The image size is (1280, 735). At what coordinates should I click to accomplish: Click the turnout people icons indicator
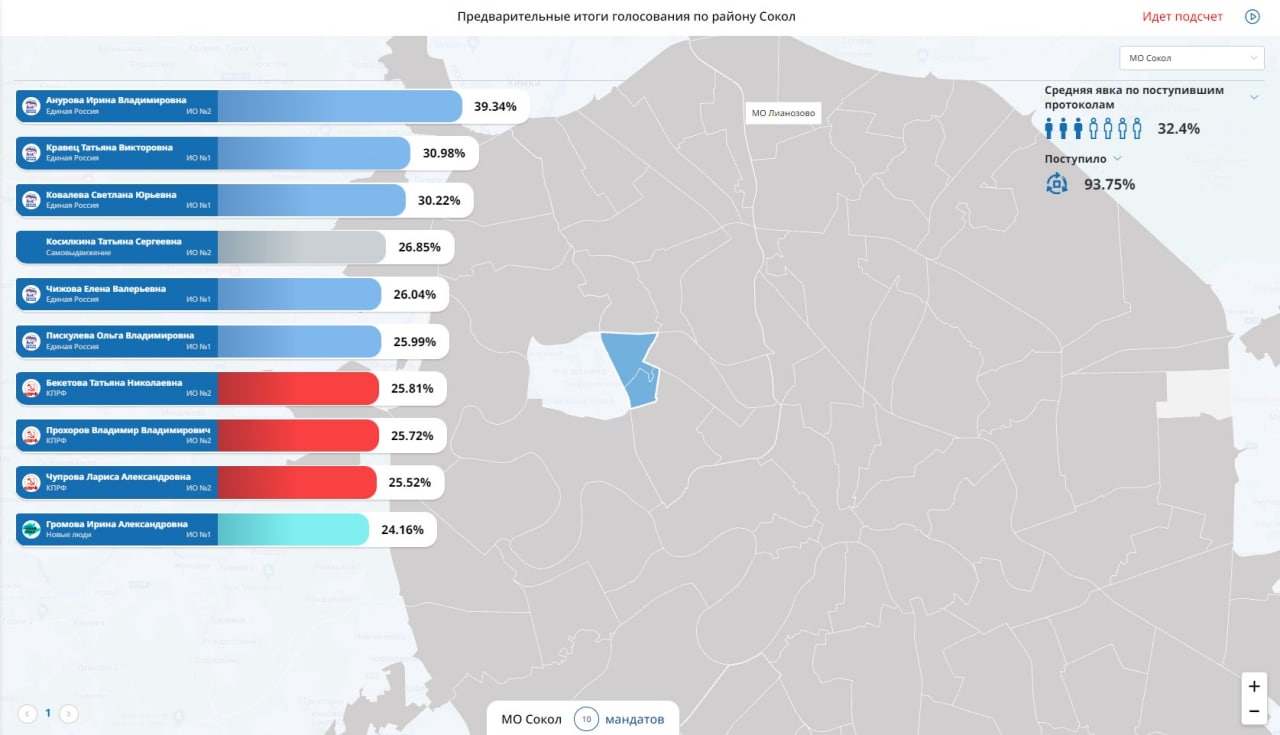(1093, 128)
